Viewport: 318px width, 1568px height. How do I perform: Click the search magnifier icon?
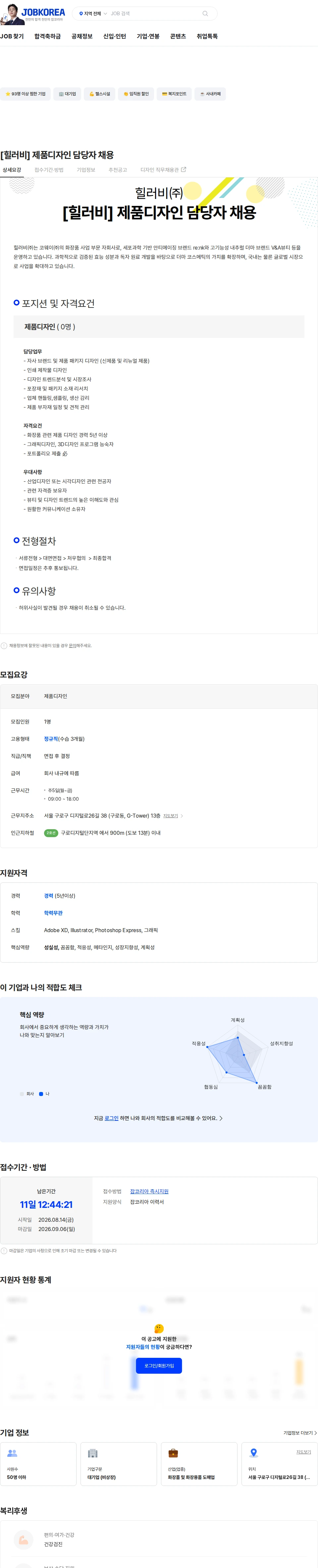click(x=205, y=13)
